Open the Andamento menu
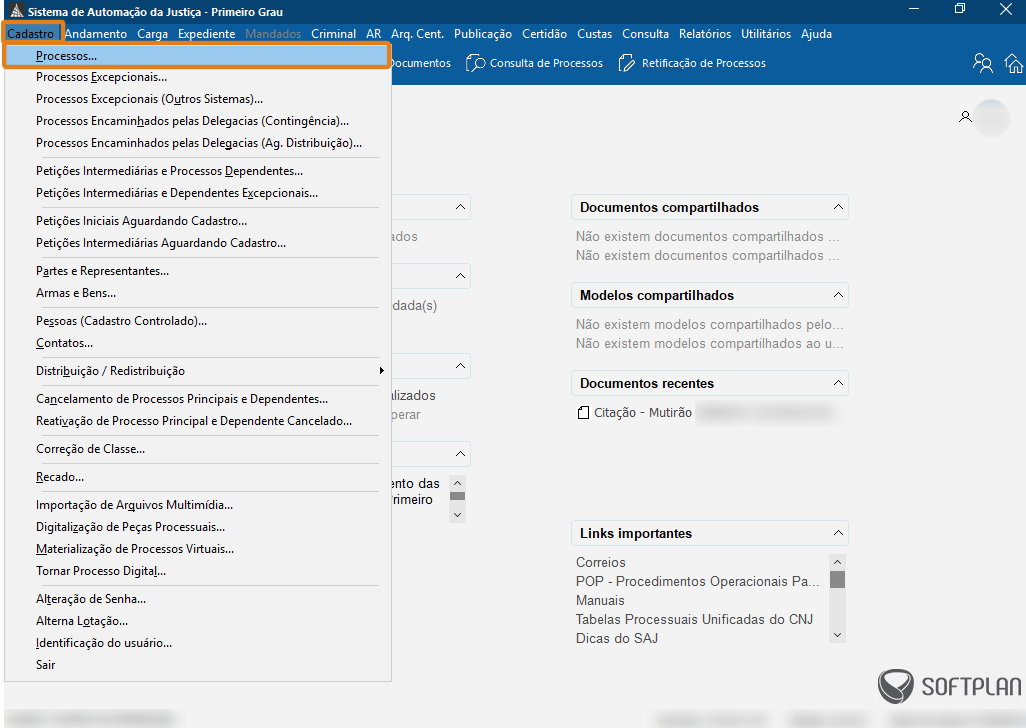 [96, 34]
